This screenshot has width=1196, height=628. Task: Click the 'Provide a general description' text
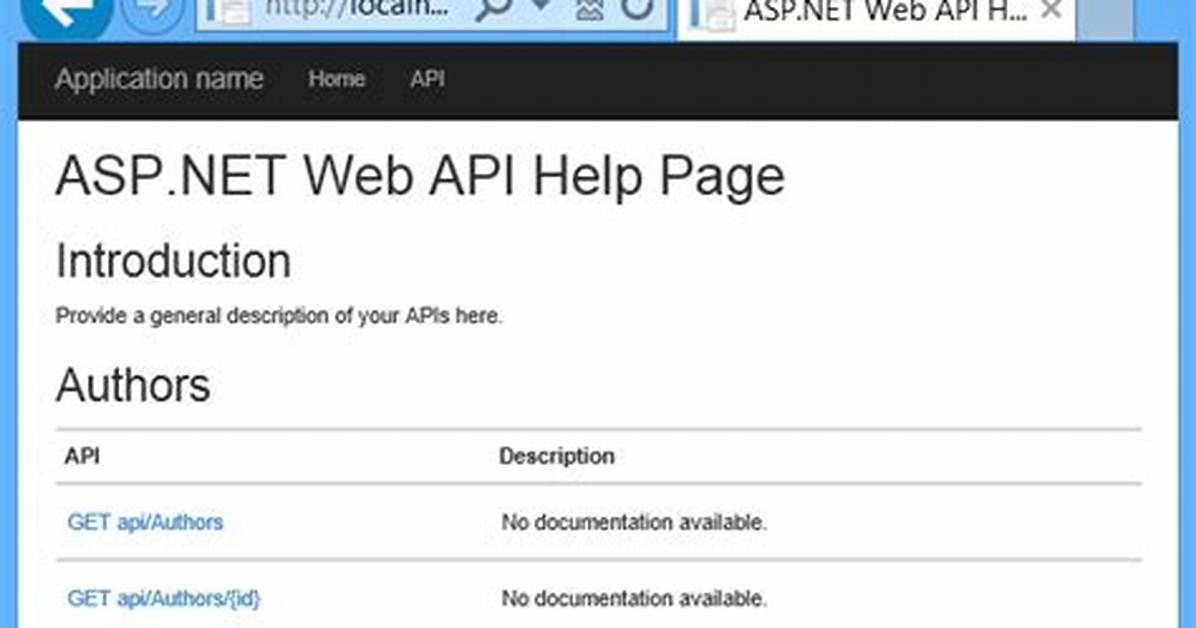[279, 316]
